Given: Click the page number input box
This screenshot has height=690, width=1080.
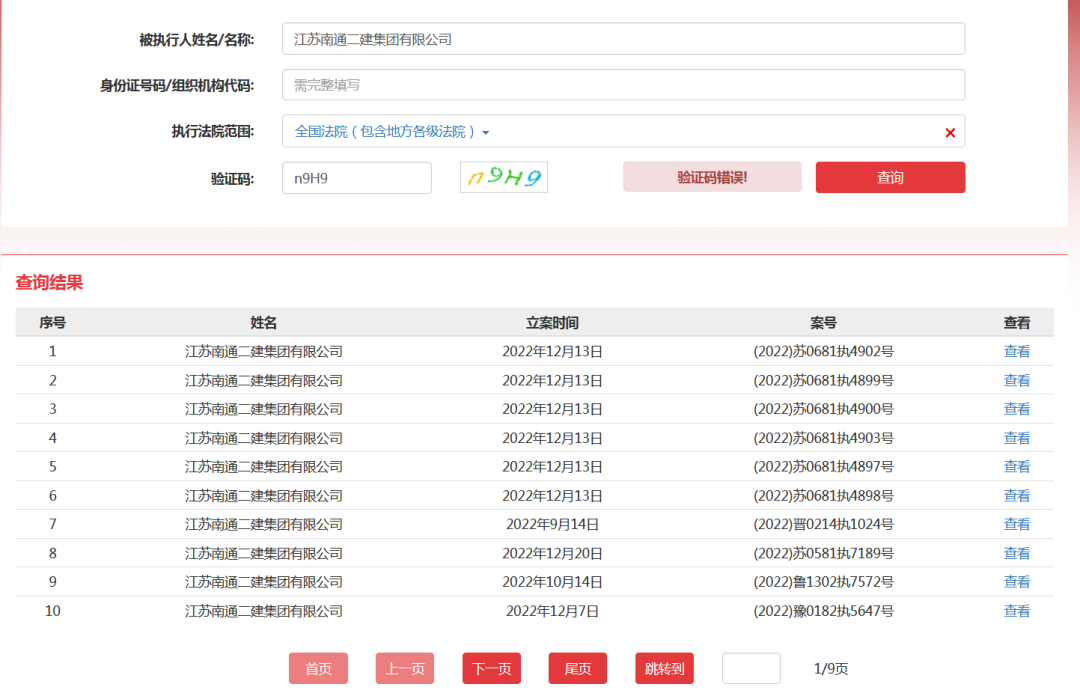Looking at the screenshot, I should coord(751,668).
